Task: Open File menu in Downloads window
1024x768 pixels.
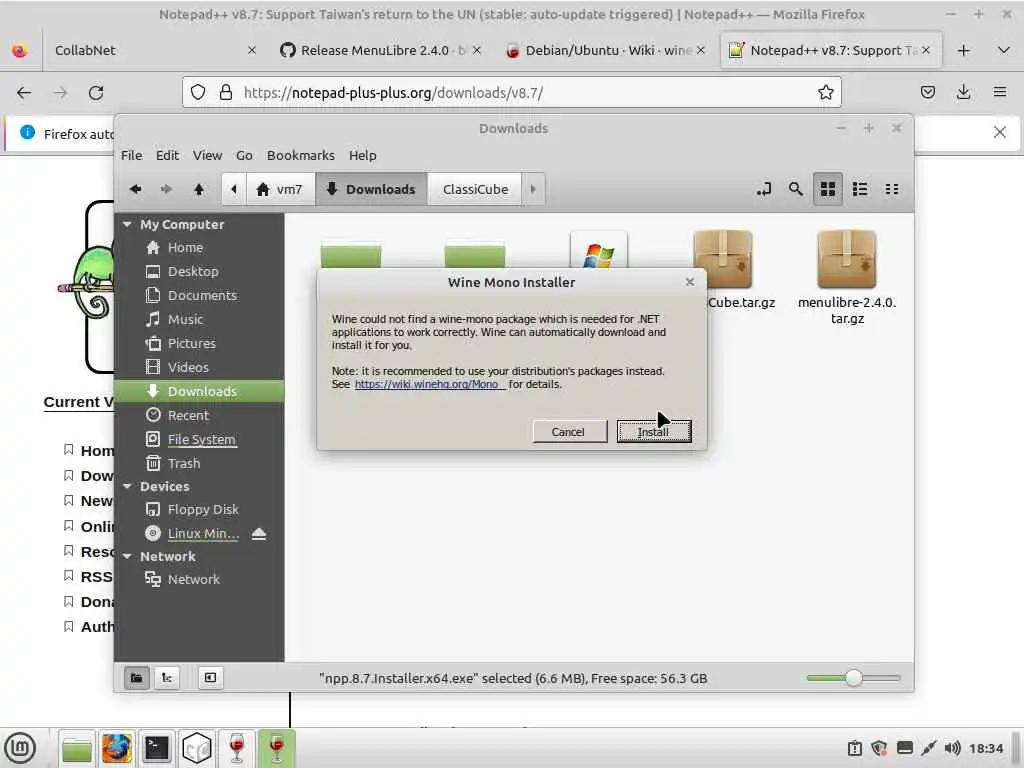Action: [x=131, y=155]
